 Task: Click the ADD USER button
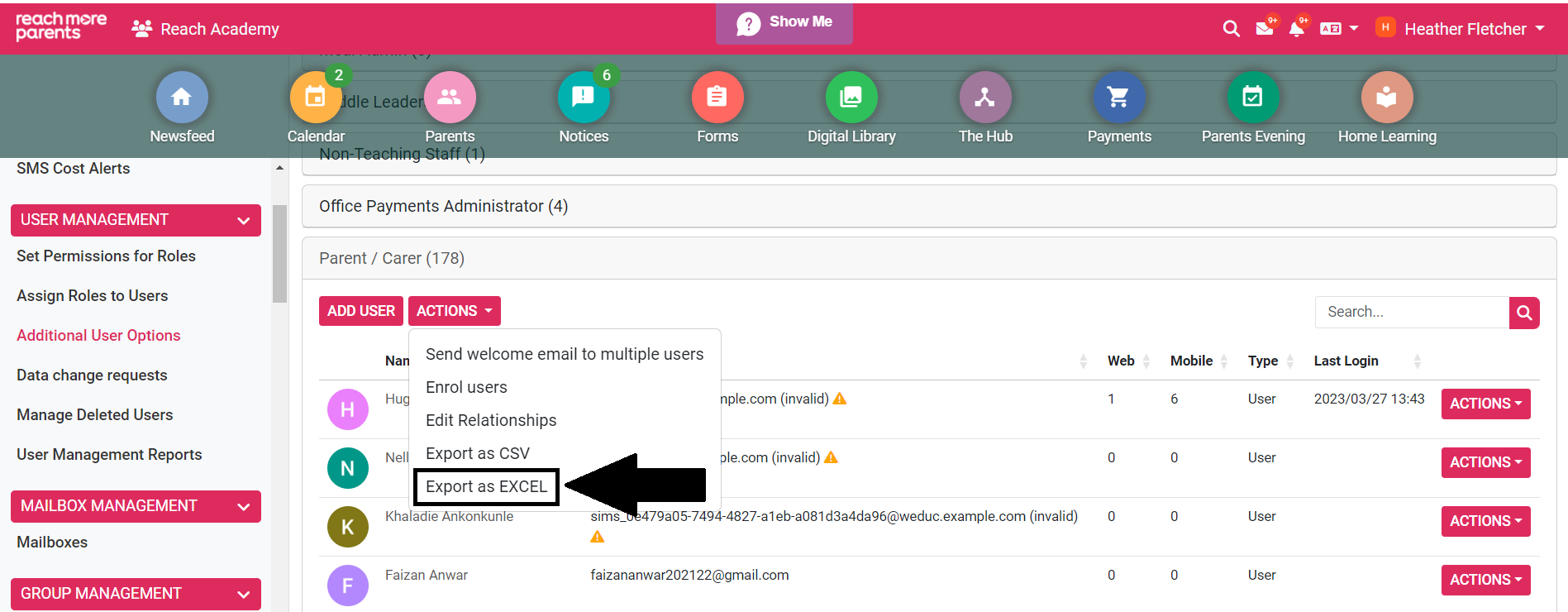pyautogui.click(x=361, y=311)
